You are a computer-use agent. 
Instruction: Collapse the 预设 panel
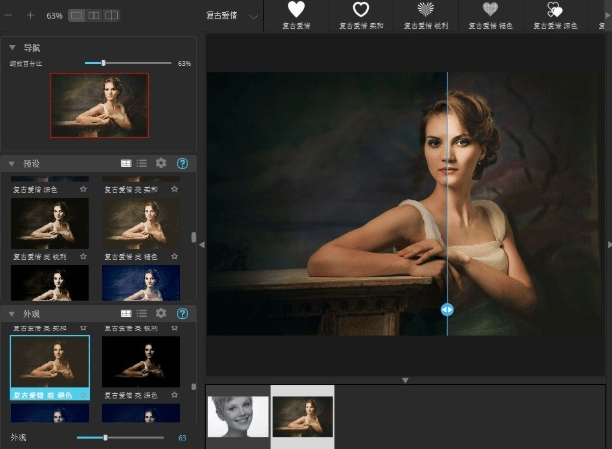pyautogui.click(x=12, y=163)
